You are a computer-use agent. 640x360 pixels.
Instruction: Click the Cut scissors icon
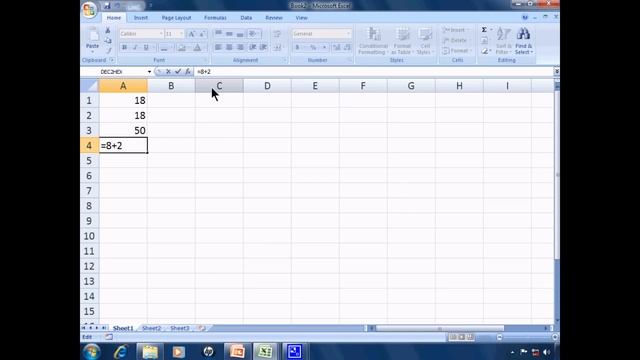click(x=108, y=31)
